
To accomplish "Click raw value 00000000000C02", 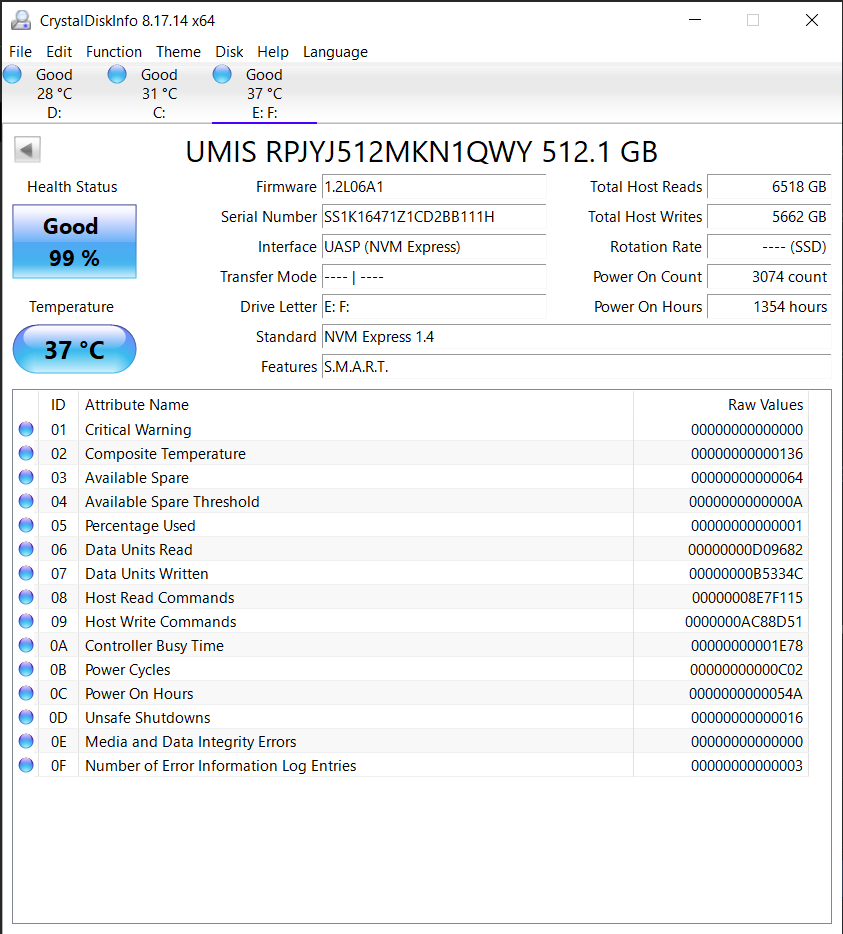I will 746,670.
